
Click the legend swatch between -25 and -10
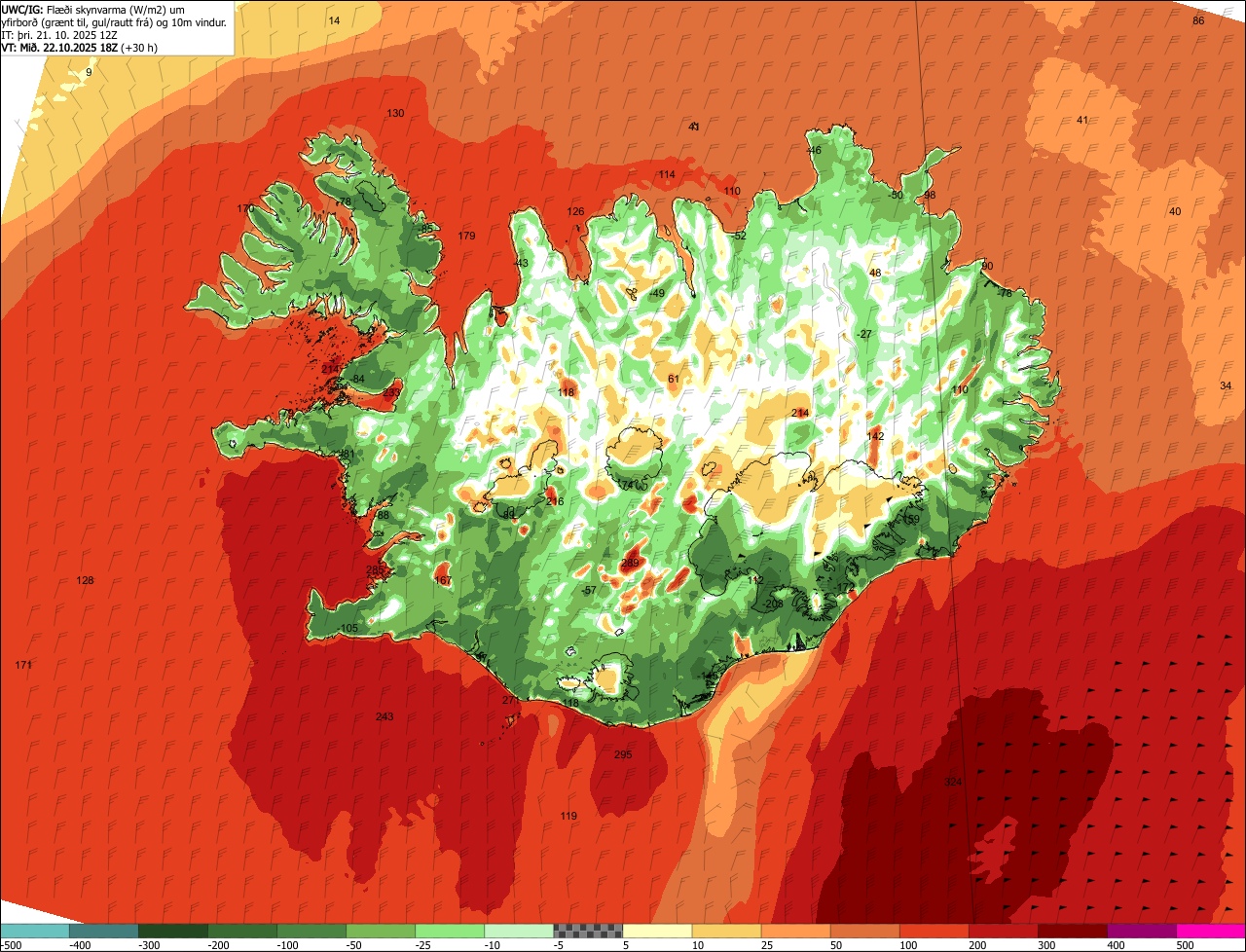[x=450, y=931]
